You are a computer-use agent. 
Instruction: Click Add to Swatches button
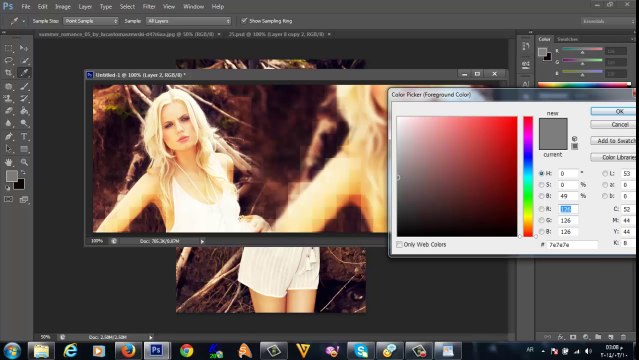(x=613, y=141)
